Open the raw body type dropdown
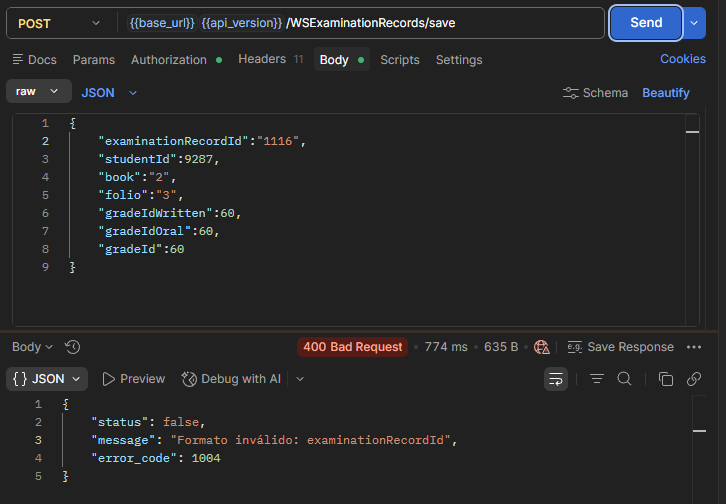The width and height of the screenshot is (726, 504). coord(38,91)
